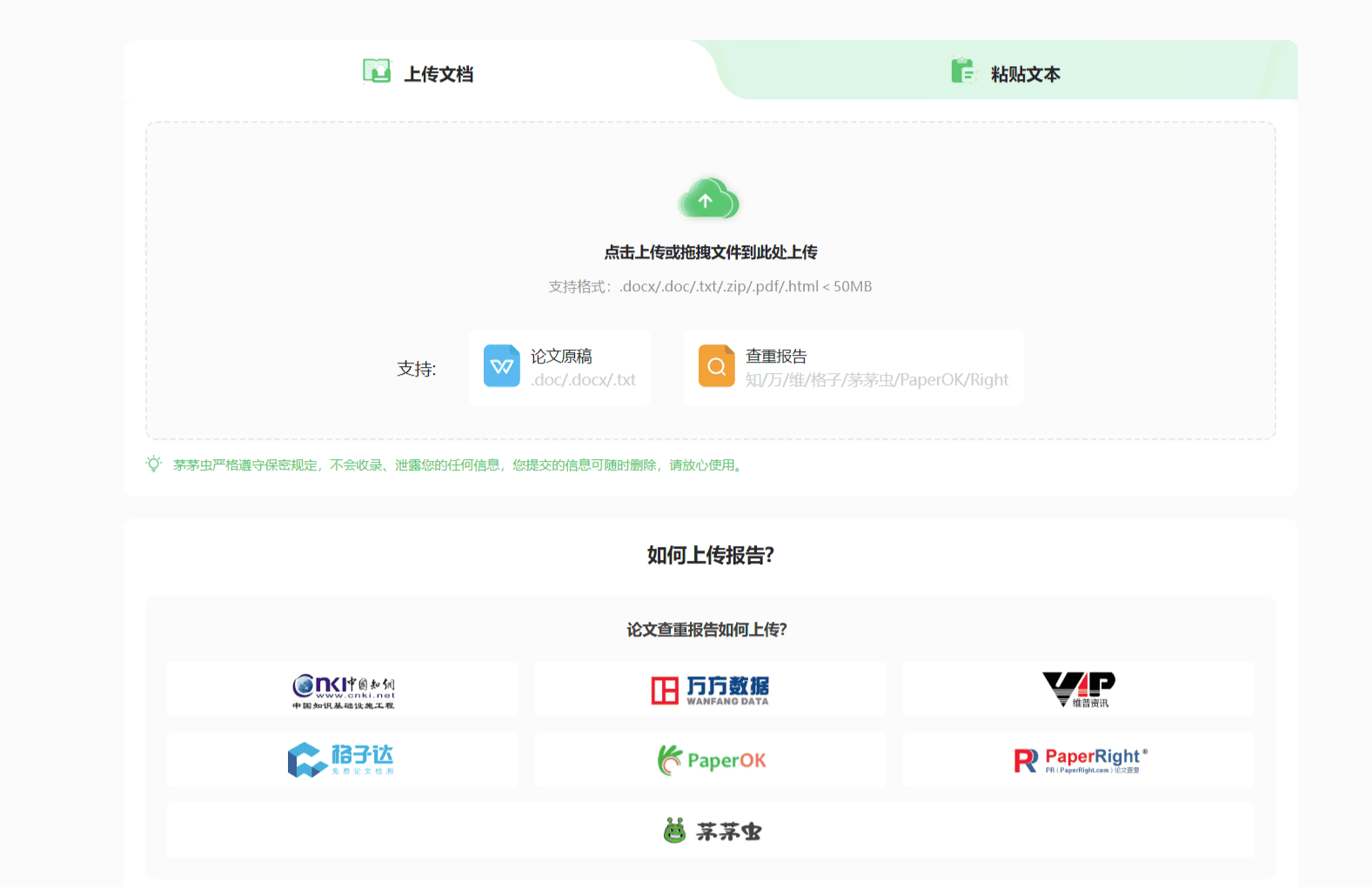Click the 查重报告 label

pyautogui.click(x=776, y=356)
